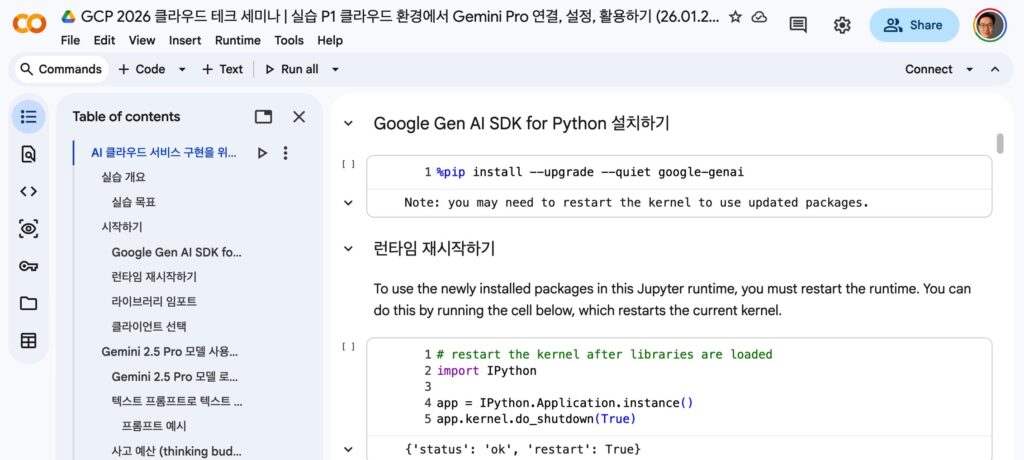Open Code snippets sidebar icon
The width and height of the screenshot is (1024, 460).
click(28, 191)
